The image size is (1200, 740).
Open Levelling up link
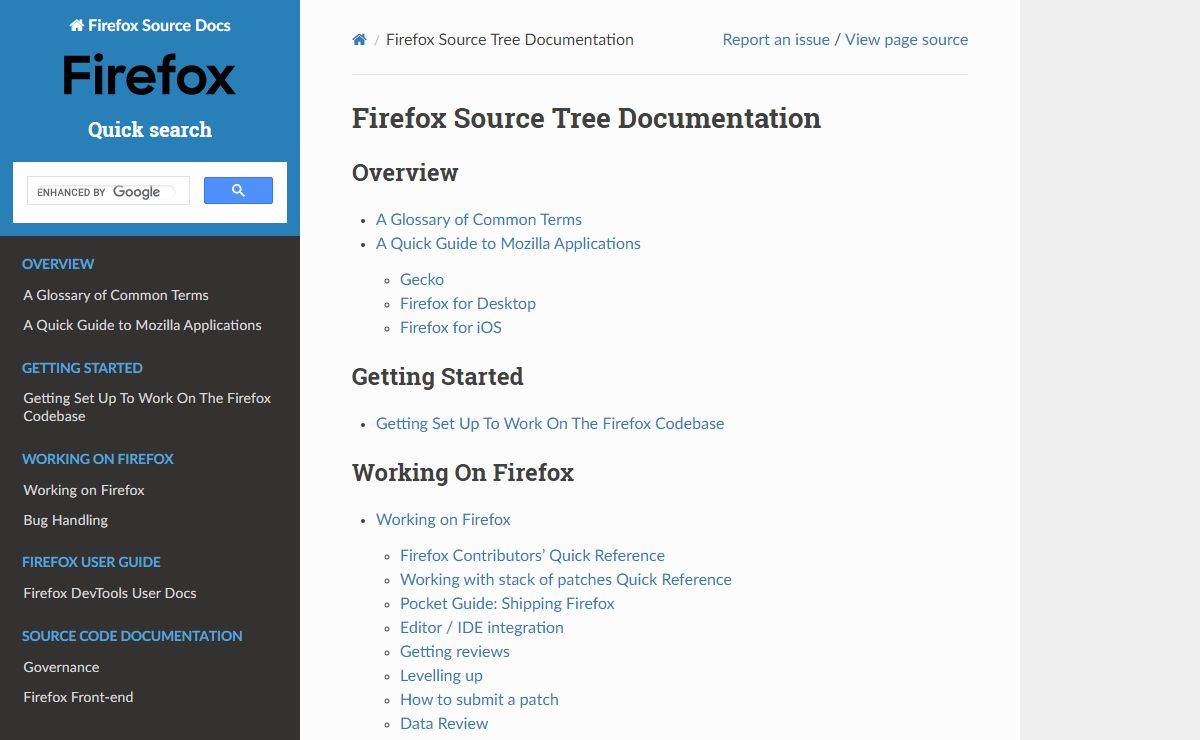click(x=441, y=675)
